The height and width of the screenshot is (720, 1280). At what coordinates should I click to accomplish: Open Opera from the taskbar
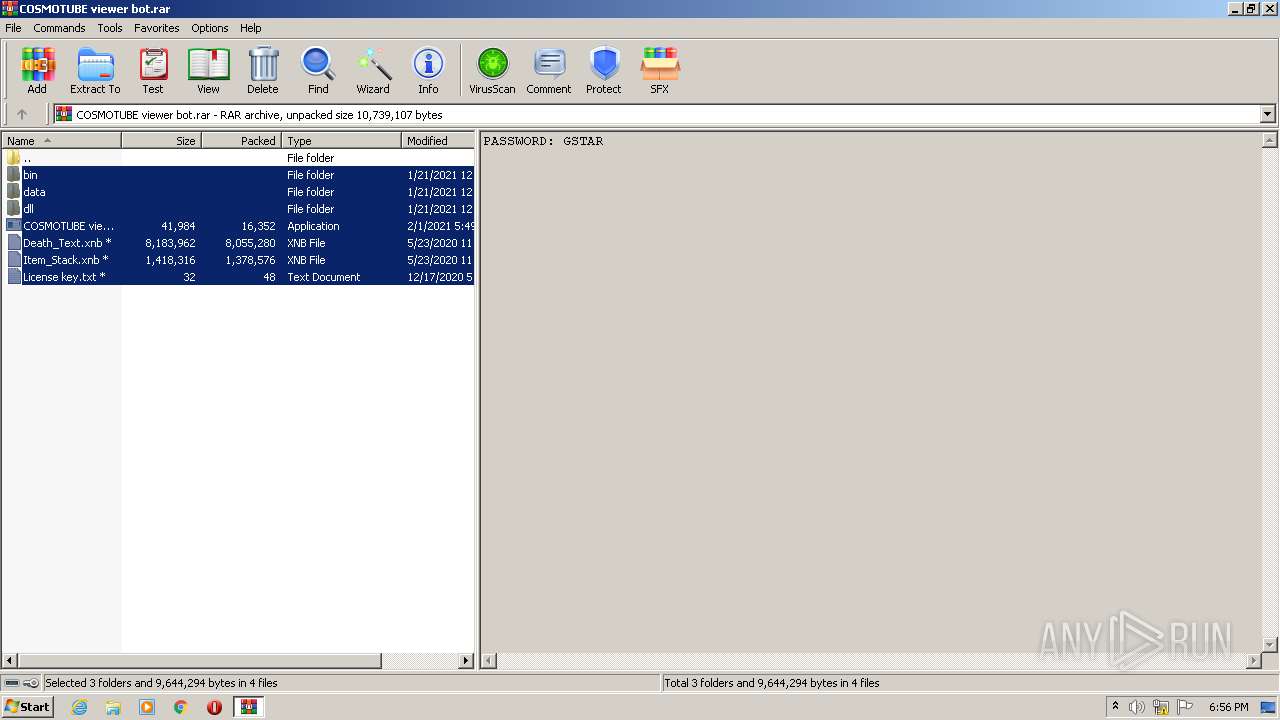coord(214,707)
